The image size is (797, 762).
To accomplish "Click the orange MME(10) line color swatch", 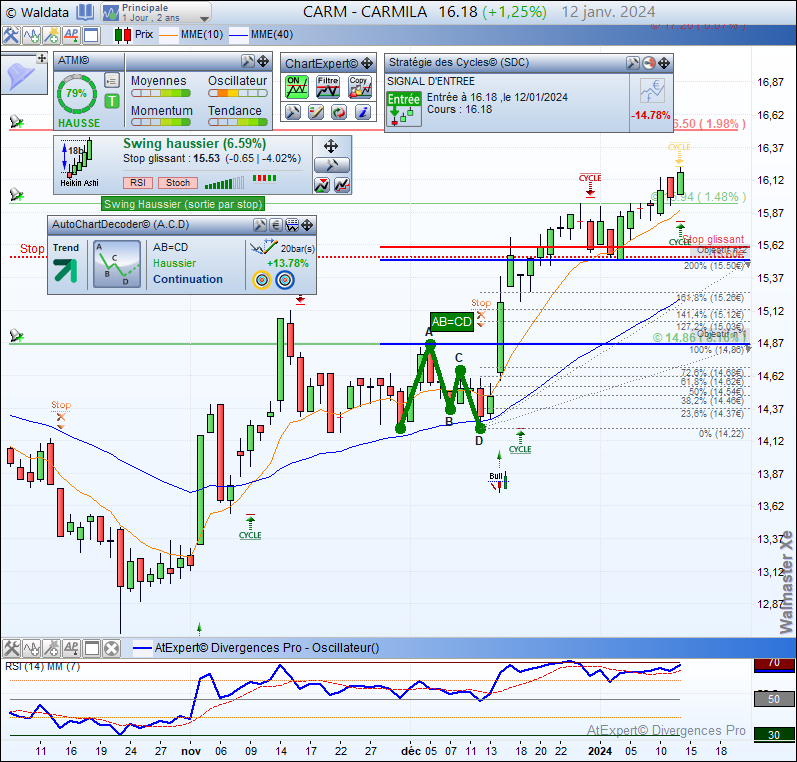I will click(x=170, y=34).
